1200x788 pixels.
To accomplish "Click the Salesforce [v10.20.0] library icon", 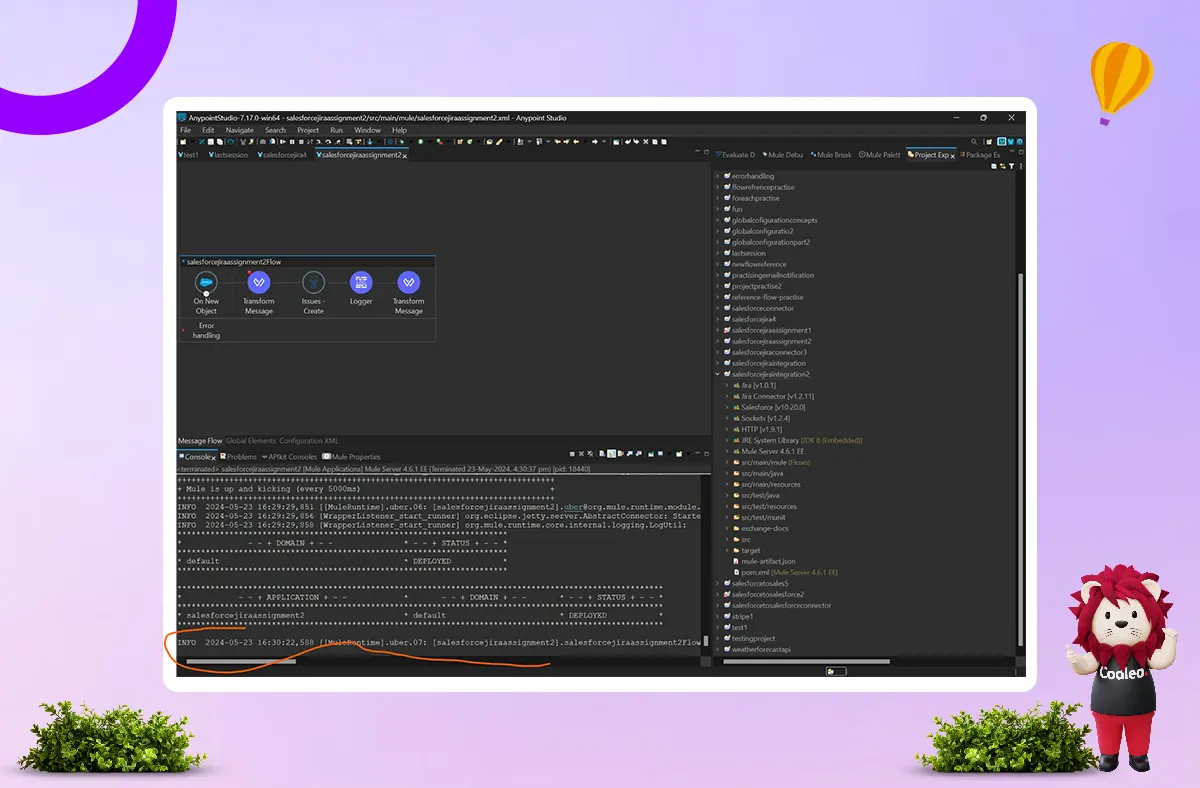I will click(x=736, y=407).
